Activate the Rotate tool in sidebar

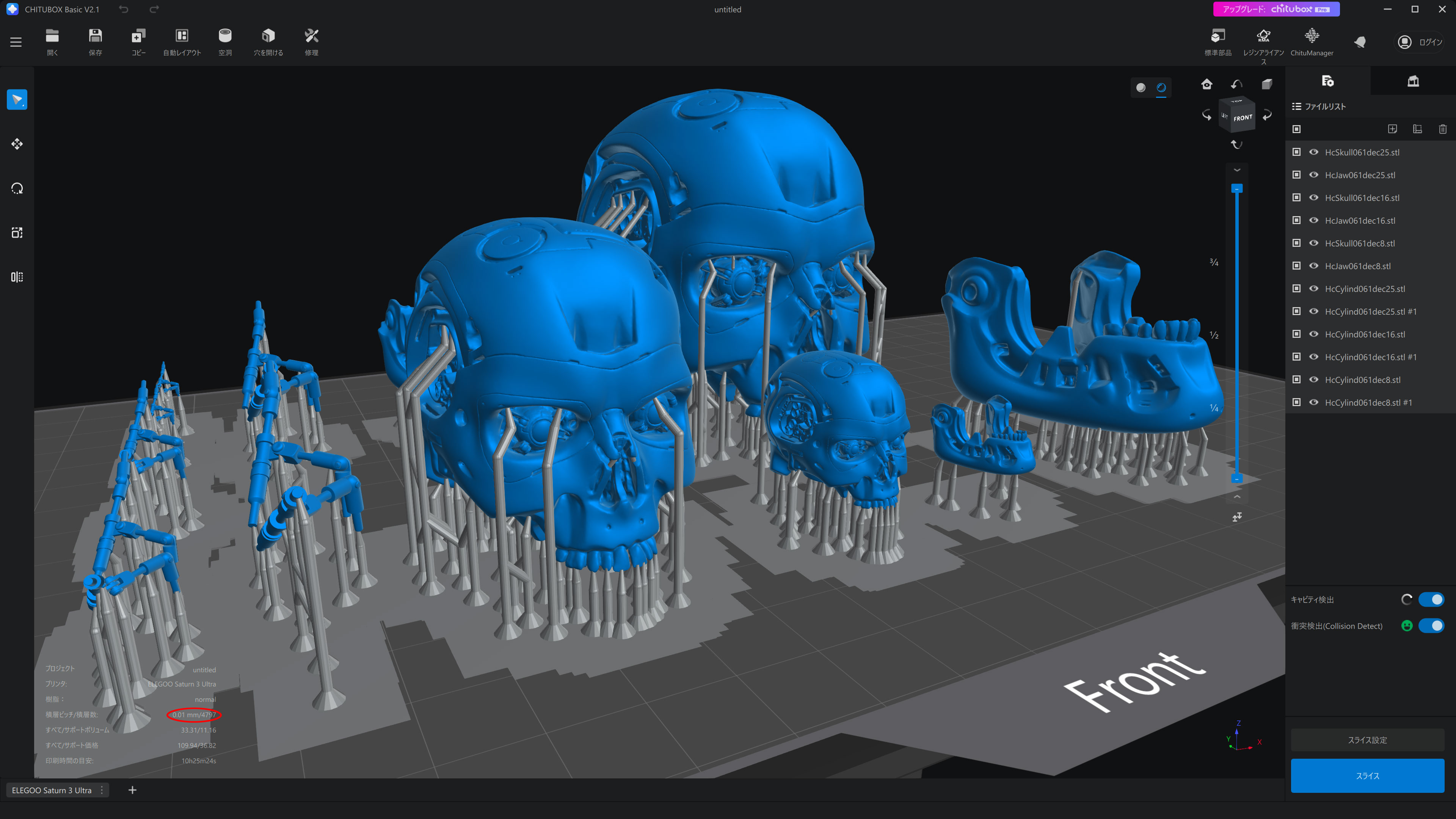tap(17, 188)
